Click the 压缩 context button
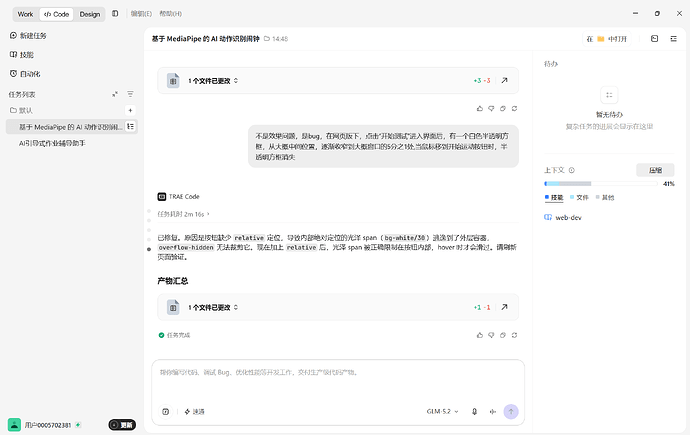690x435 pixels. [655, 170]
